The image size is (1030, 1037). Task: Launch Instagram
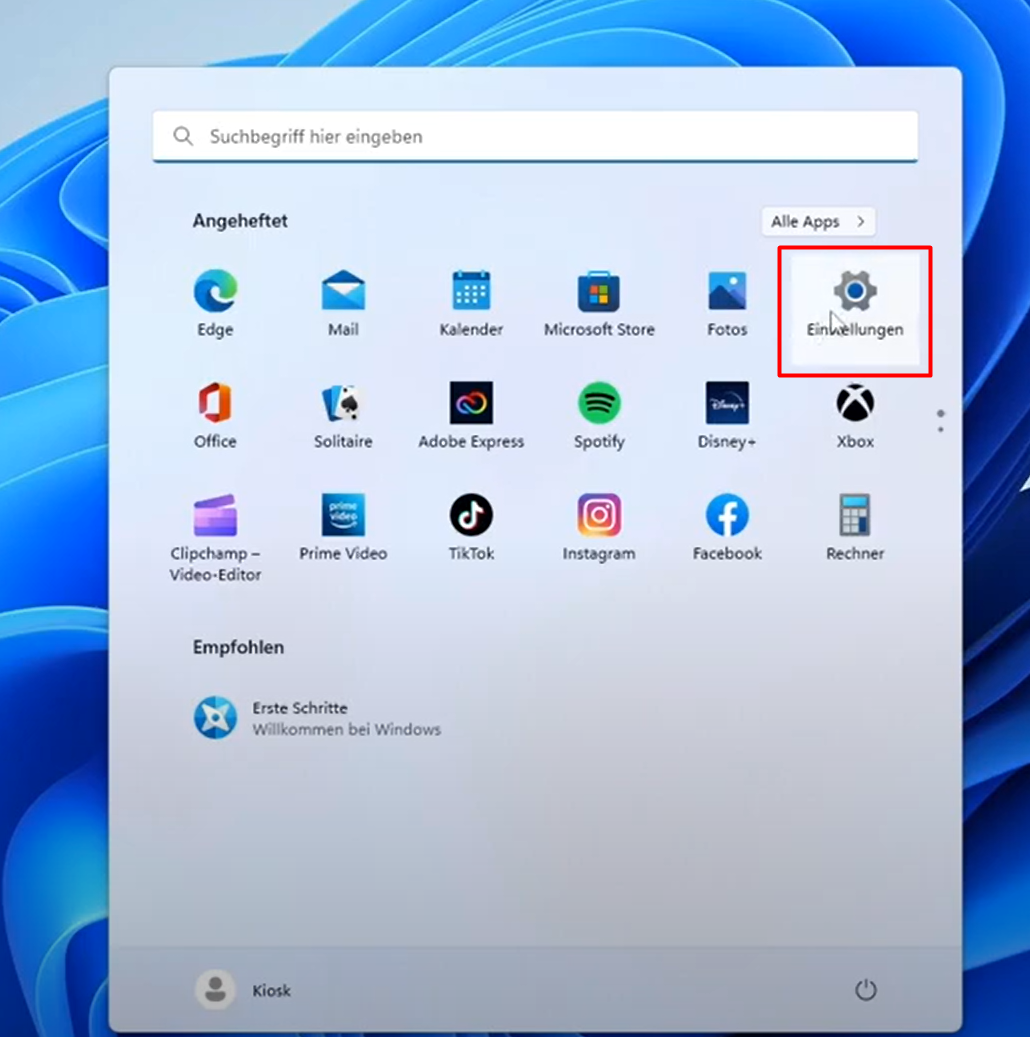tap(599, 527)
